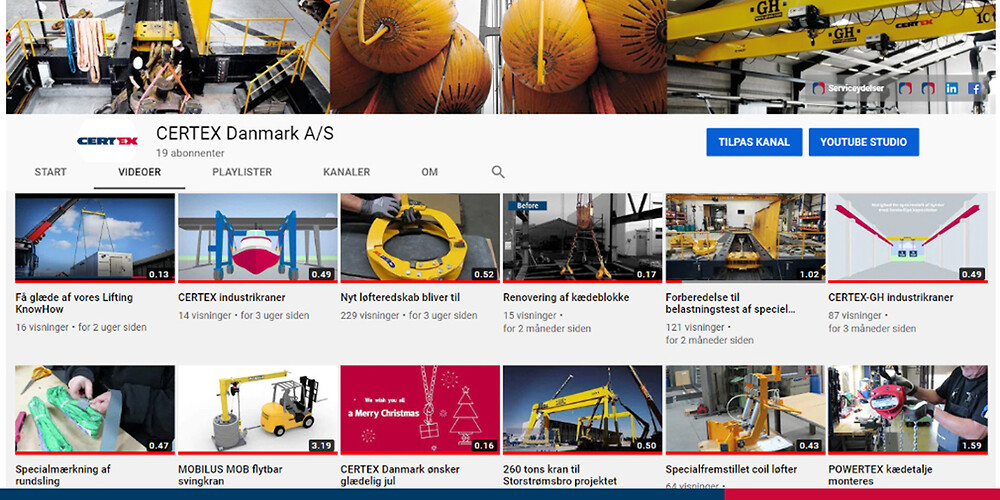Open the channel search magnifier icon

pos(498,172)
